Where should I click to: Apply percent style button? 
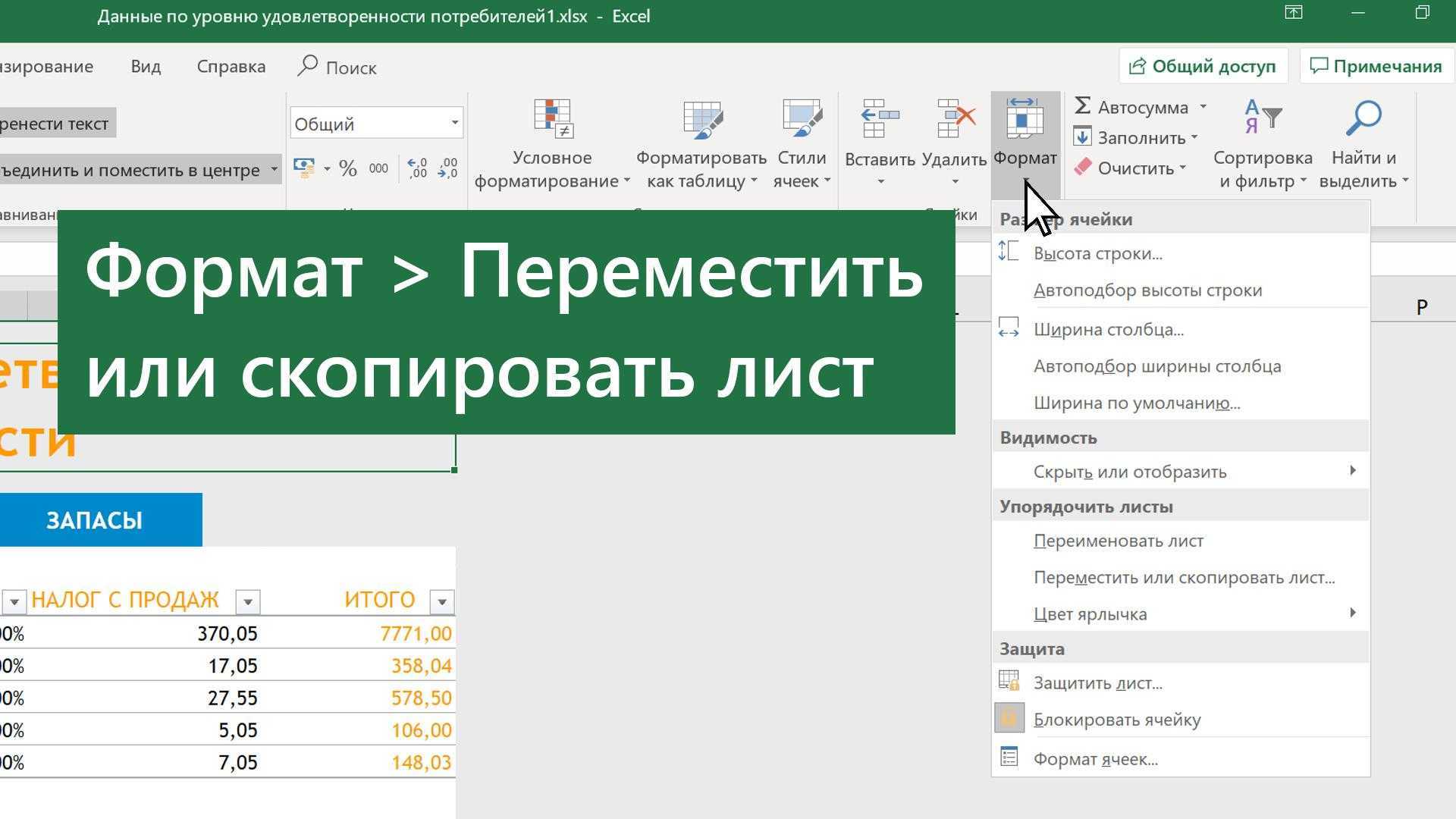[348, 168]
